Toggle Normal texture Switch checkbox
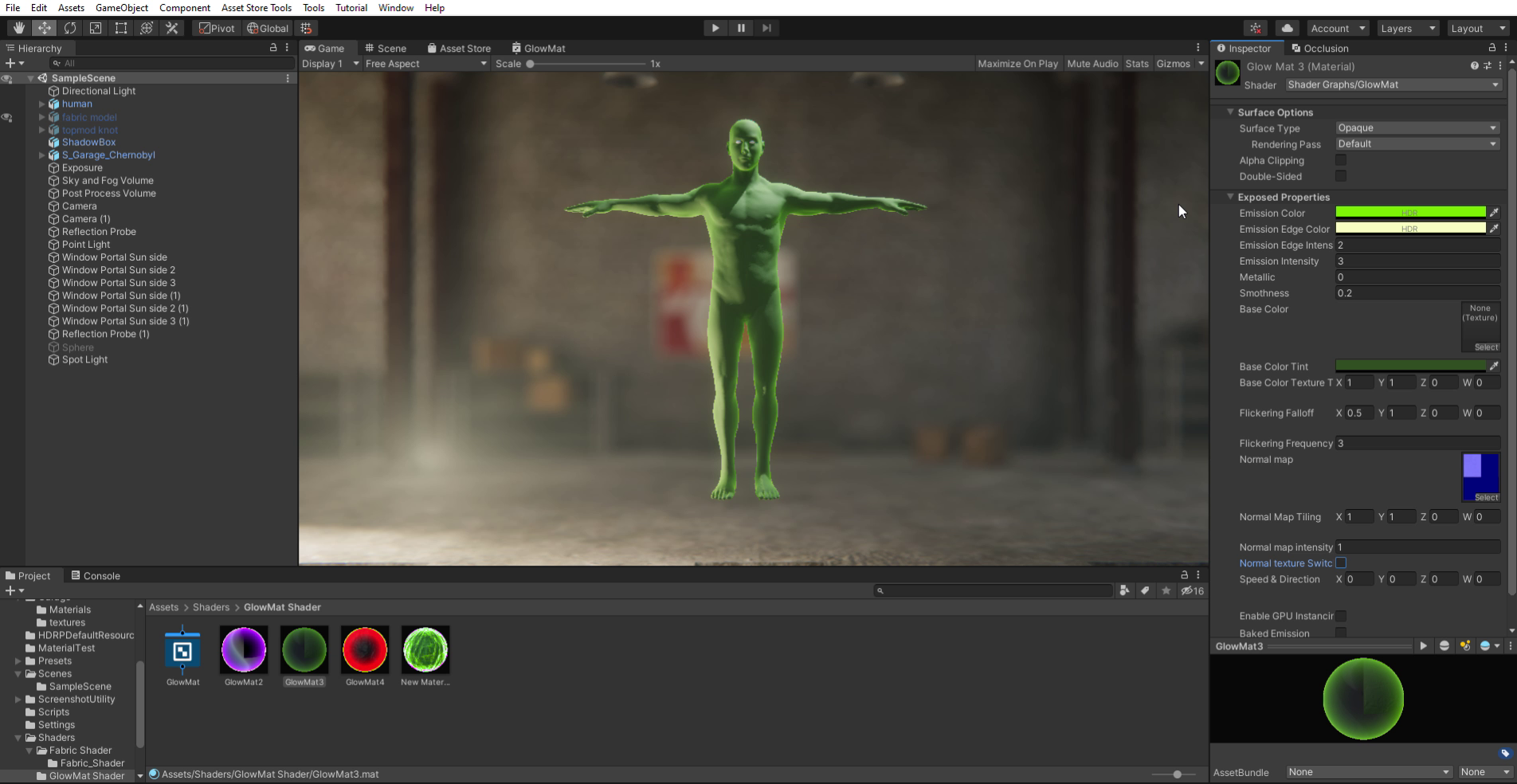 [x=1341, y=563]
